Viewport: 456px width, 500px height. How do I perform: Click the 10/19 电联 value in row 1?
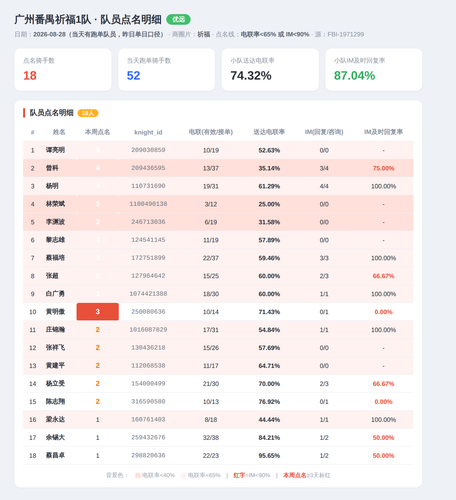211,150
